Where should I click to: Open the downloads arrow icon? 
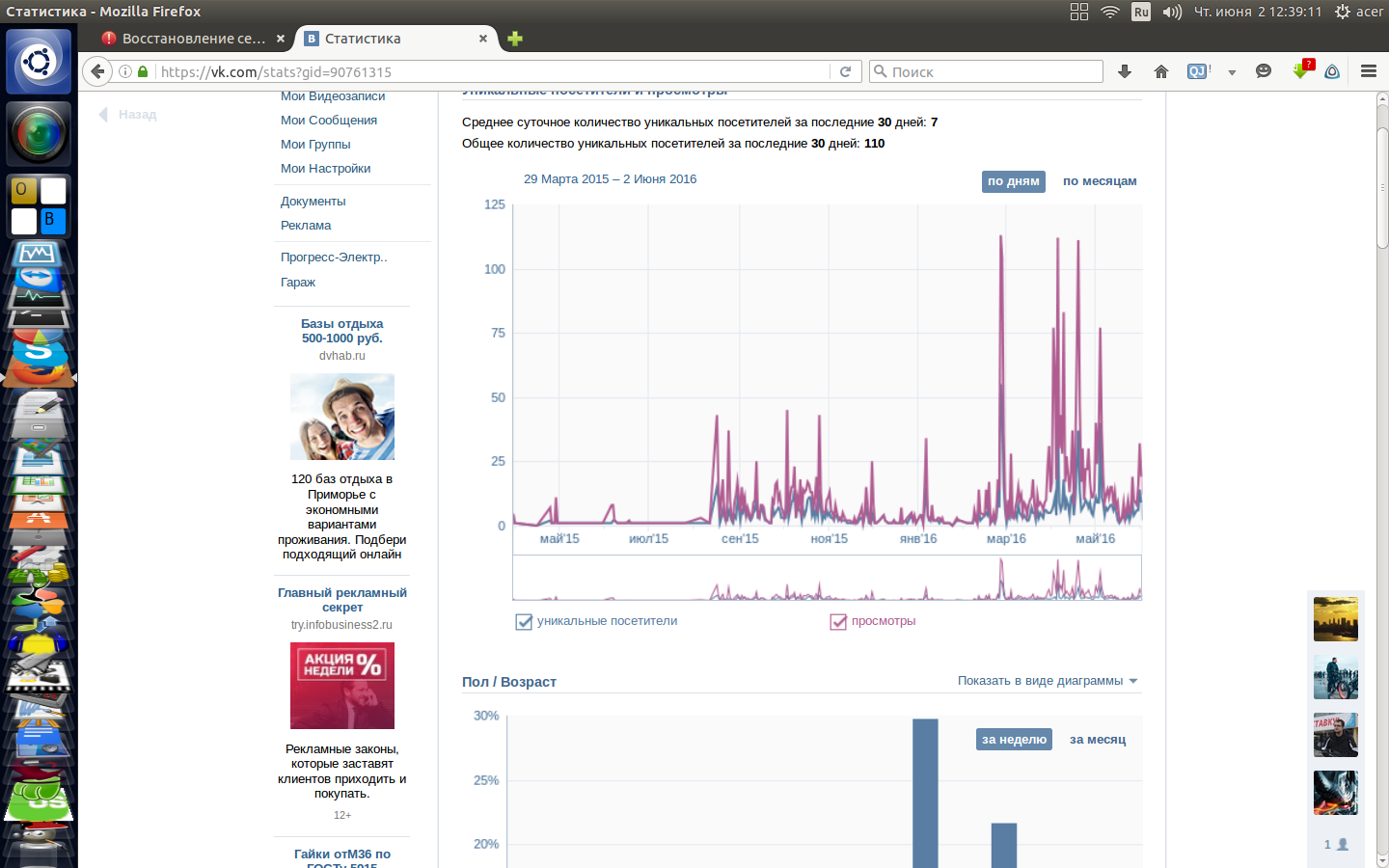[x=1125, y=71]
